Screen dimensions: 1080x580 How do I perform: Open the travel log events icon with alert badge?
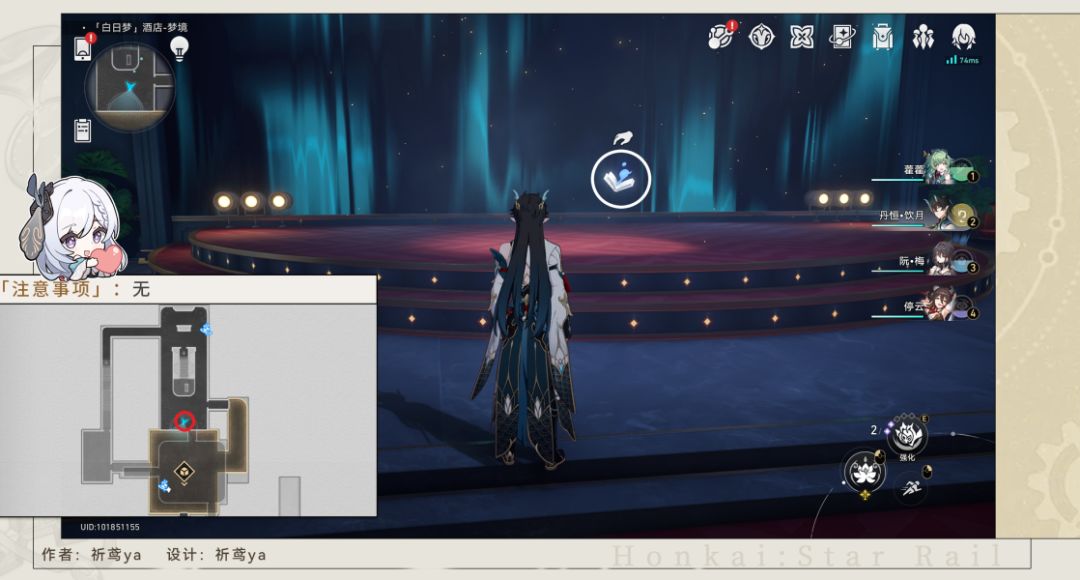[x=721, y=36]
